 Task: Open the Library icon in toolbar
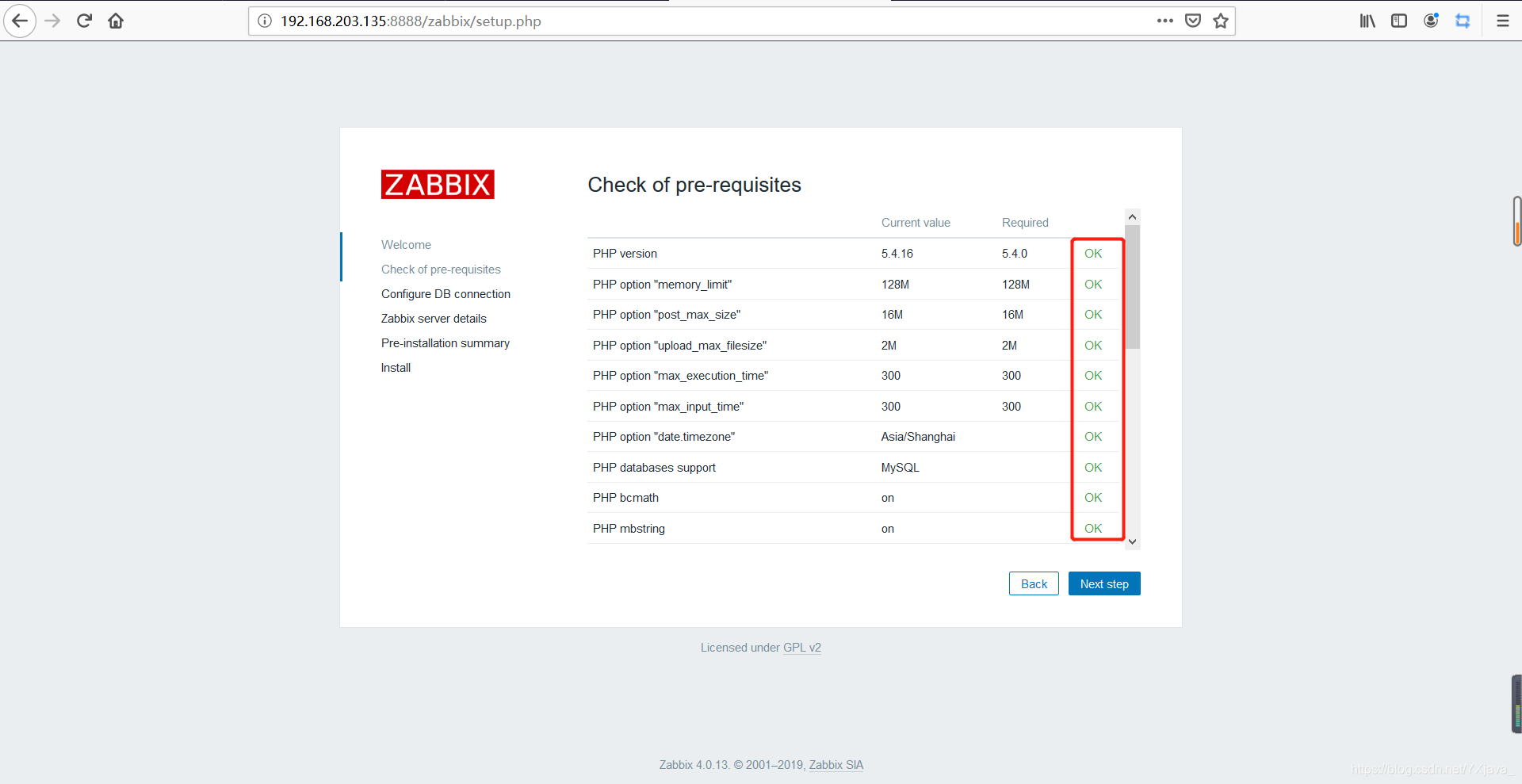coord(1367,21)
